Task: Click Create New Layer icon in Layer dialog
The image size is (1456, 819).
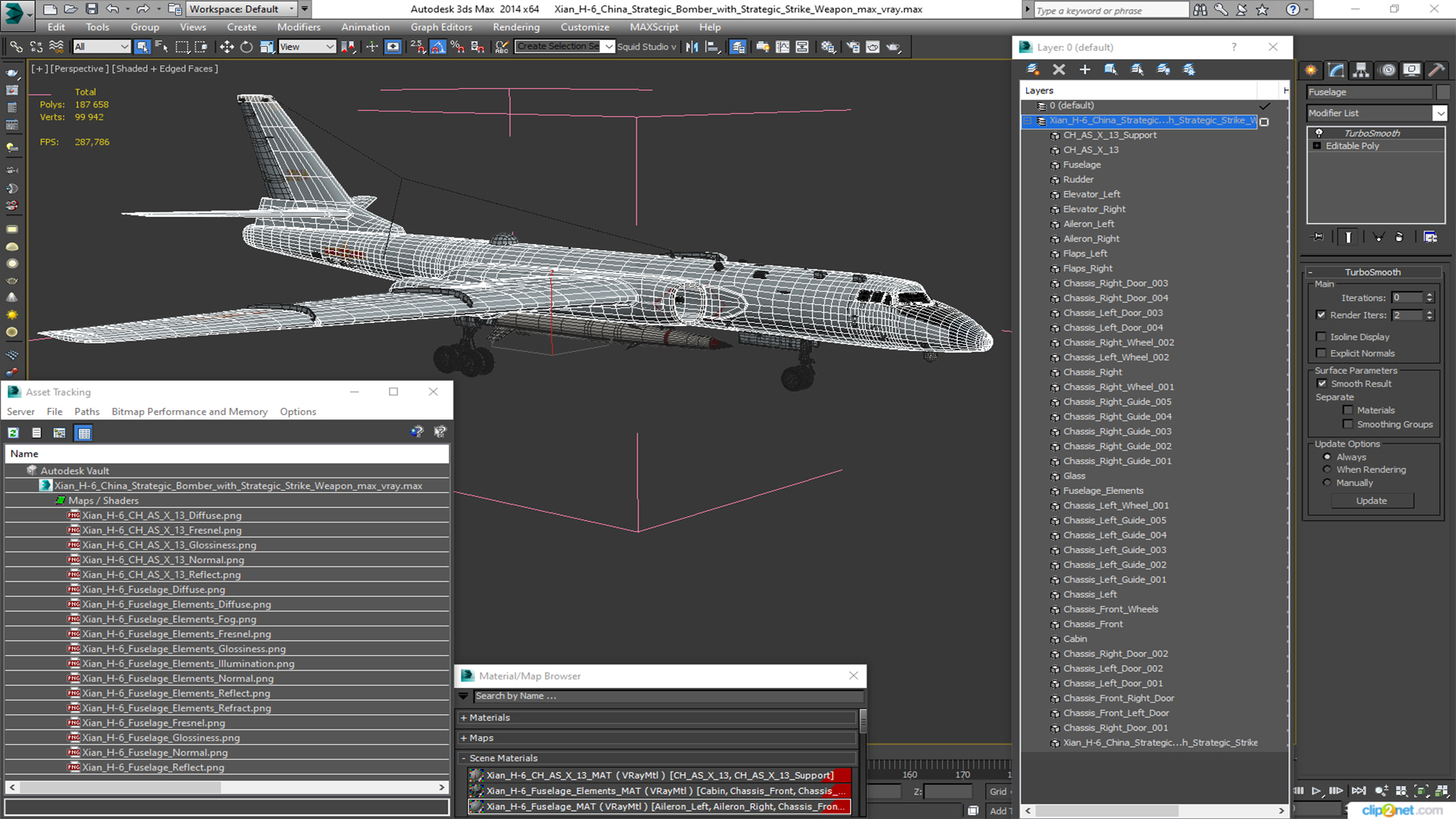Action: pyautogui.click(x=1033, y=69)
